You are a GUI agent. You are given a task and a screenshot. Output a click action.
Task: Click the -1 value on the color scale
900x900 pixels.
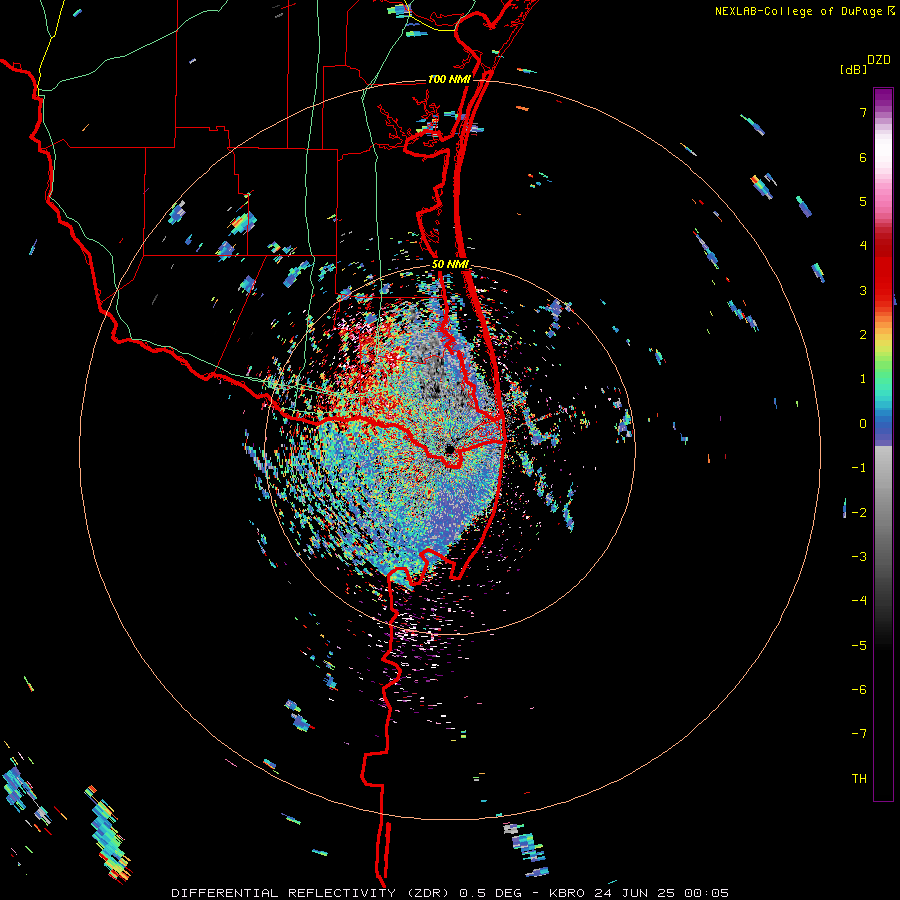point(859,468)
